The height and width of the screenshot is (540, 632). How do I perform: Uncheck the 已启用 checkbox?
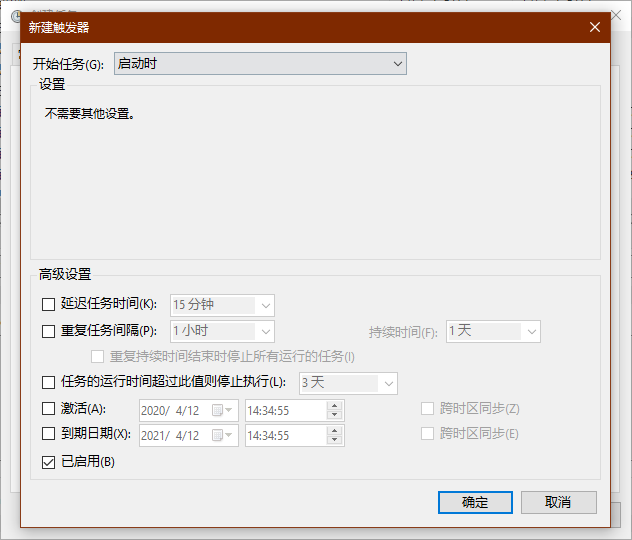[48, 462]
